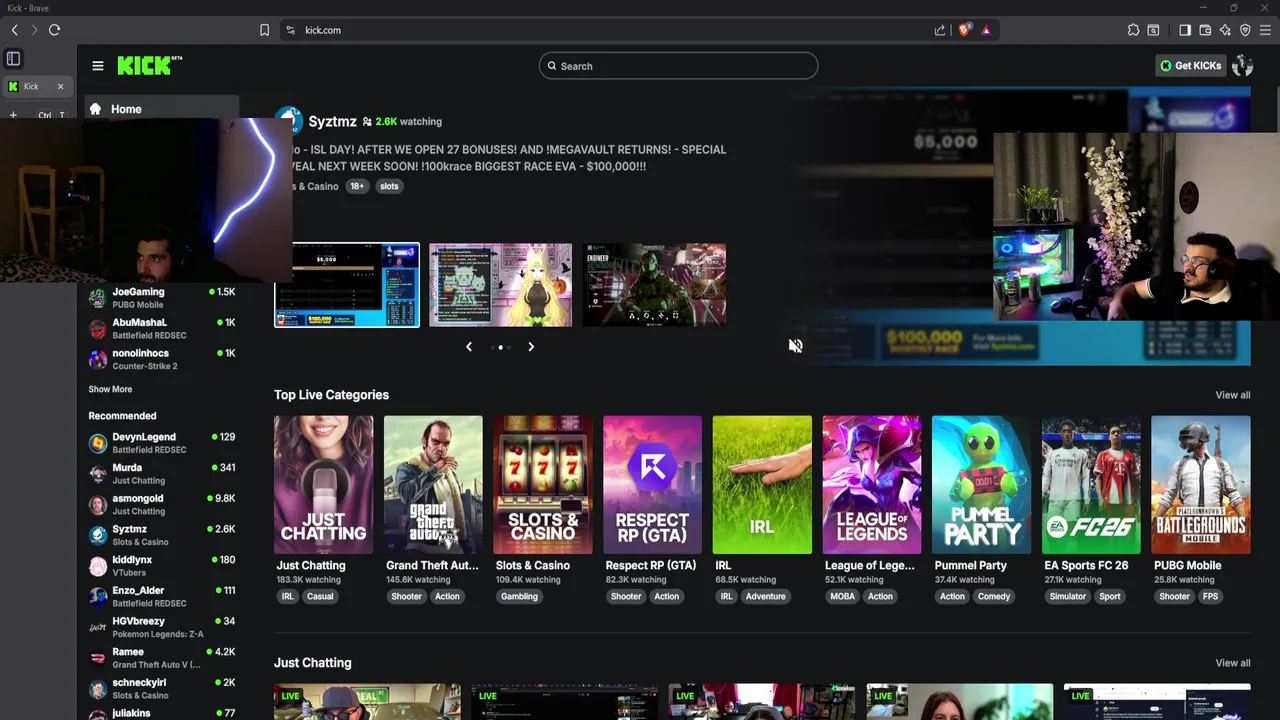The width and height of the screenshot is (1280, 720).
Task: Go back with the browser back arrow
Action: tap(14, 30)
